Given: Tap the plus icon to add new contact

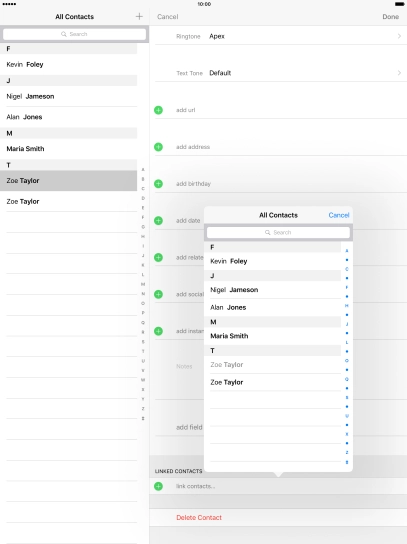Looking at the screenshot, I should (139, 16).
